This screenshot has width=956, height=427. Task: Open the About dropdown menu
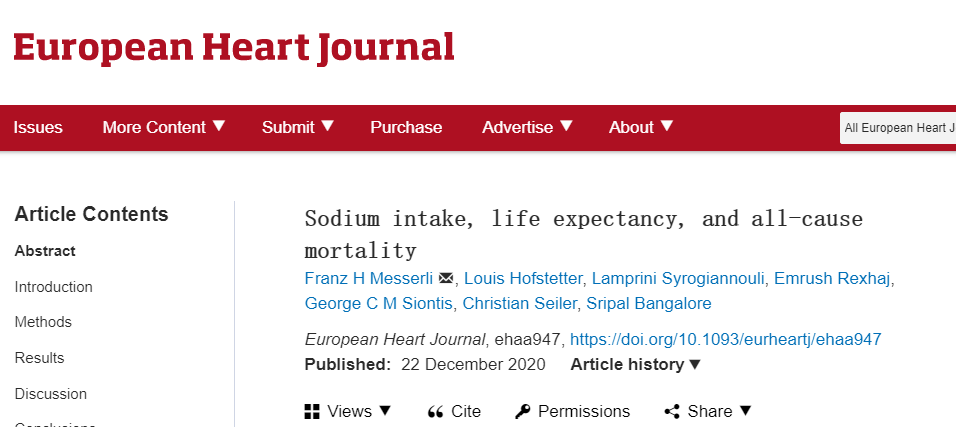coord(641,127)
